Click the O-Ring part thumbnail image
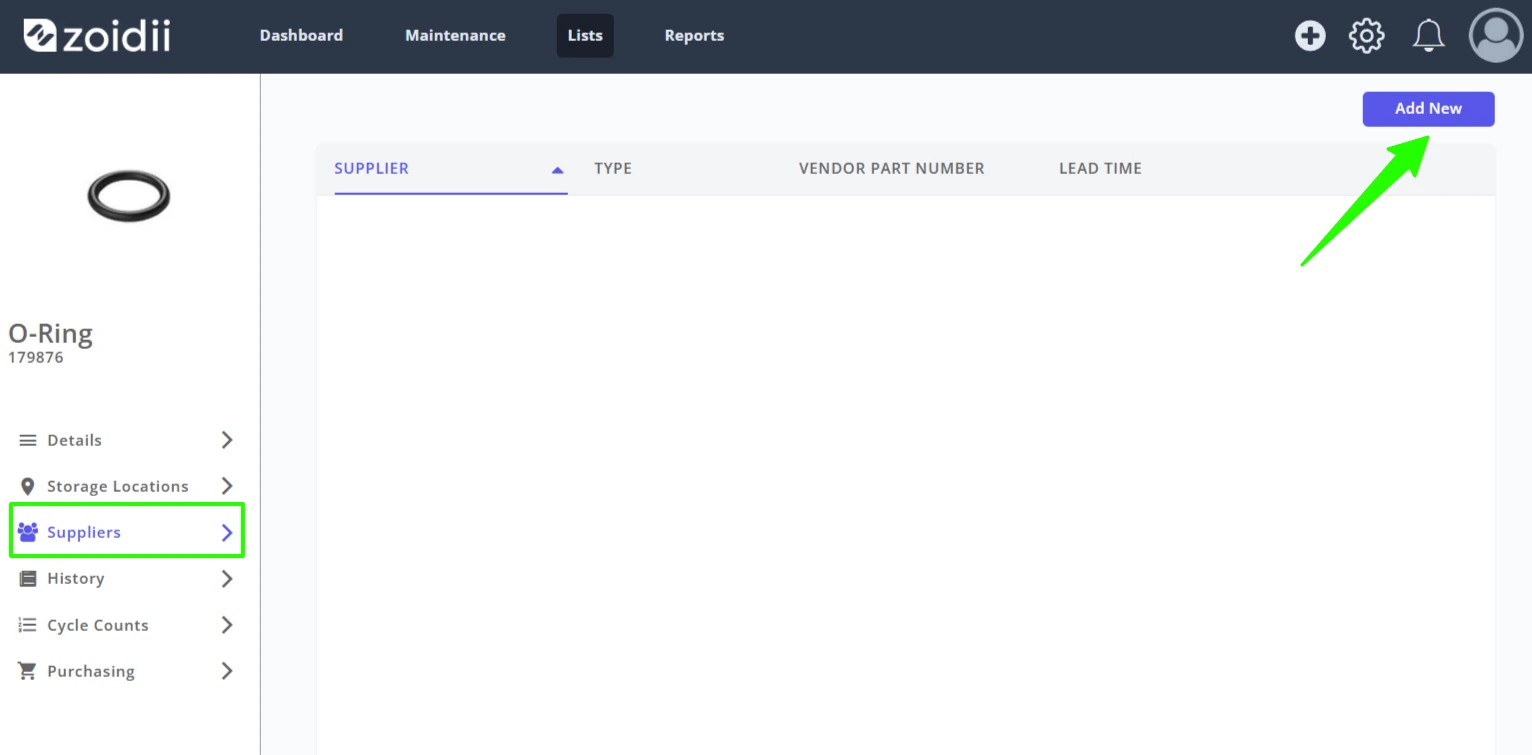 pos(128,195)
